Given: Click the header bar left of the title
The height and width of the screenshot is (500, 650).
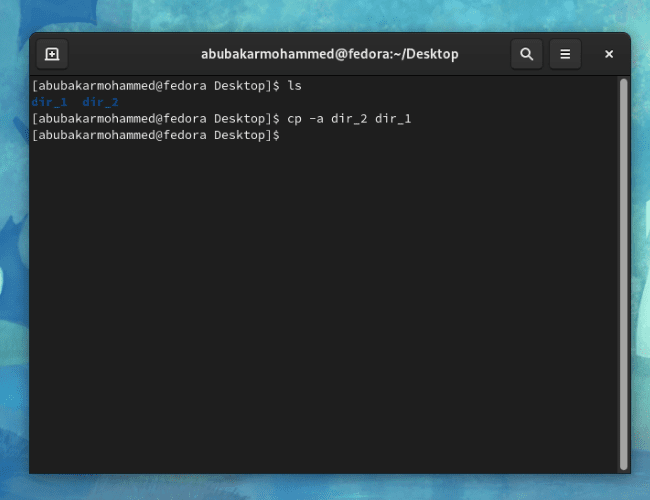Looking at the screenshot, I should (x=130, y=54).
